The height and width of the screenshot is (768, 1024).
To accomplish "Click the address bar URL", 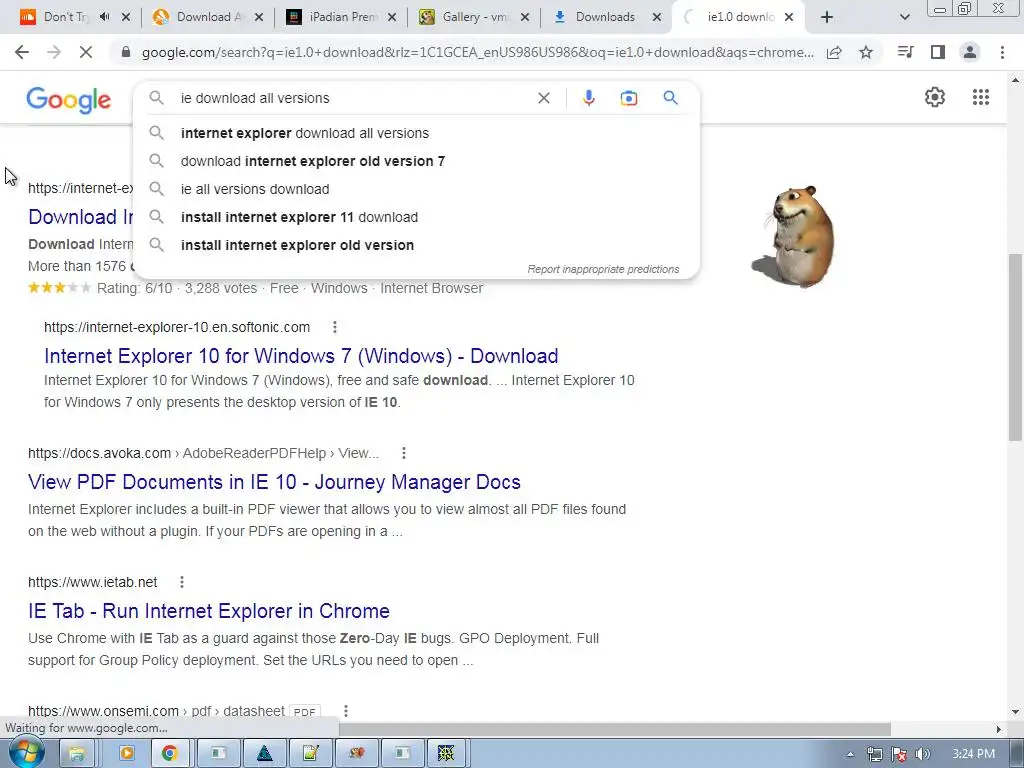I will click(x=477, y=52).
